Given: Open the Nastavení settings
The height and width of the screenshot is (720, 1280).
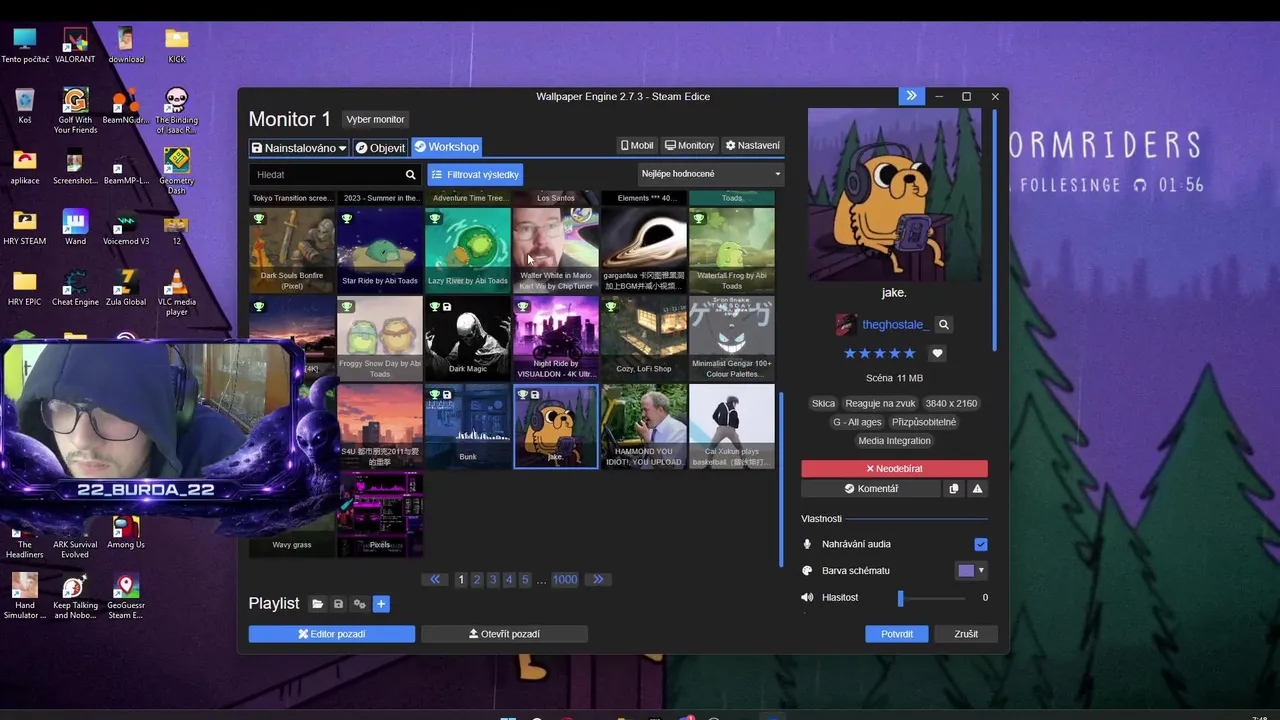Looking at the screenshot, I should 752,146.
